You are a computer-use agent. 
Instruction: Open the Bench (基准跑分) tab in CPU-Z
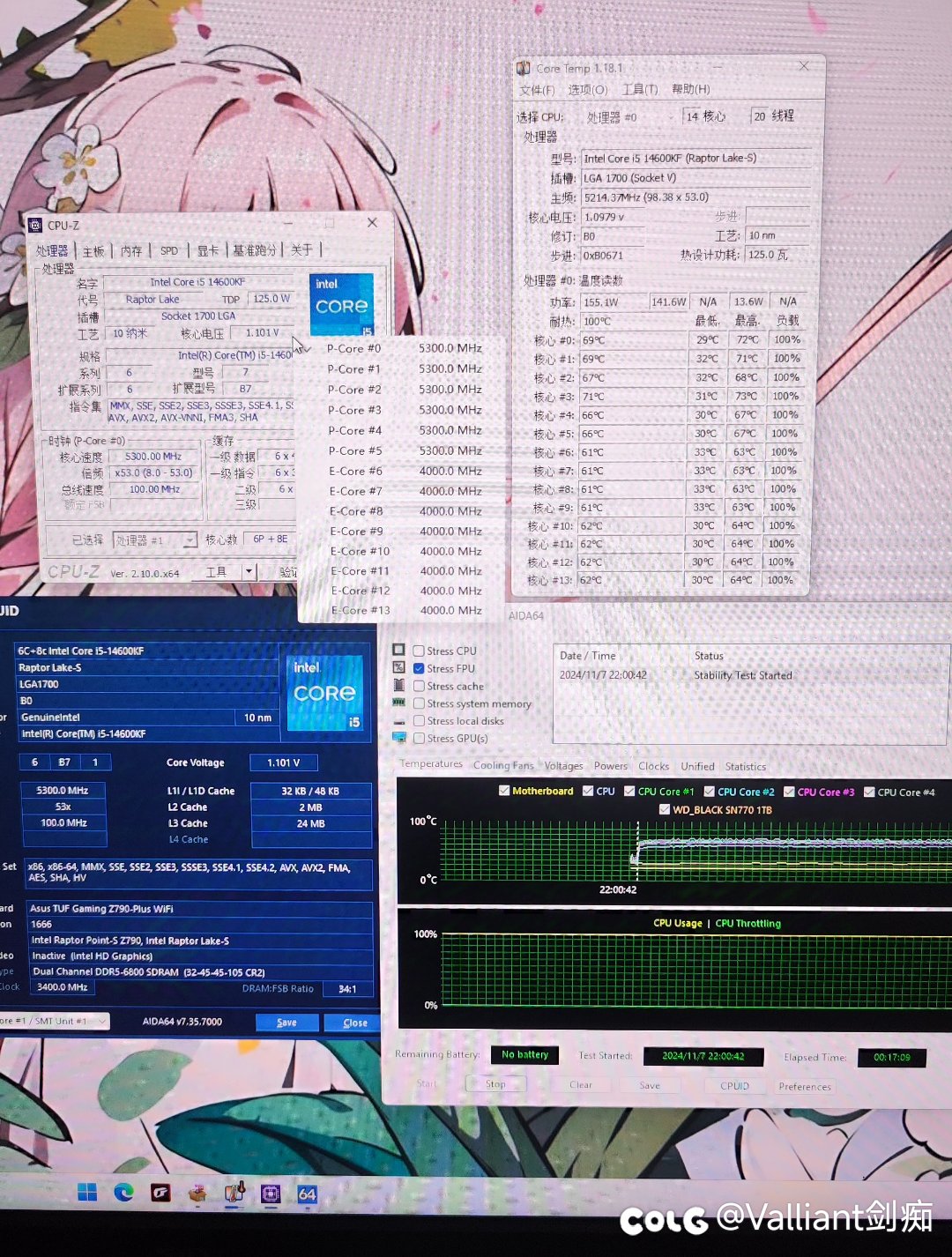point(255,251)
